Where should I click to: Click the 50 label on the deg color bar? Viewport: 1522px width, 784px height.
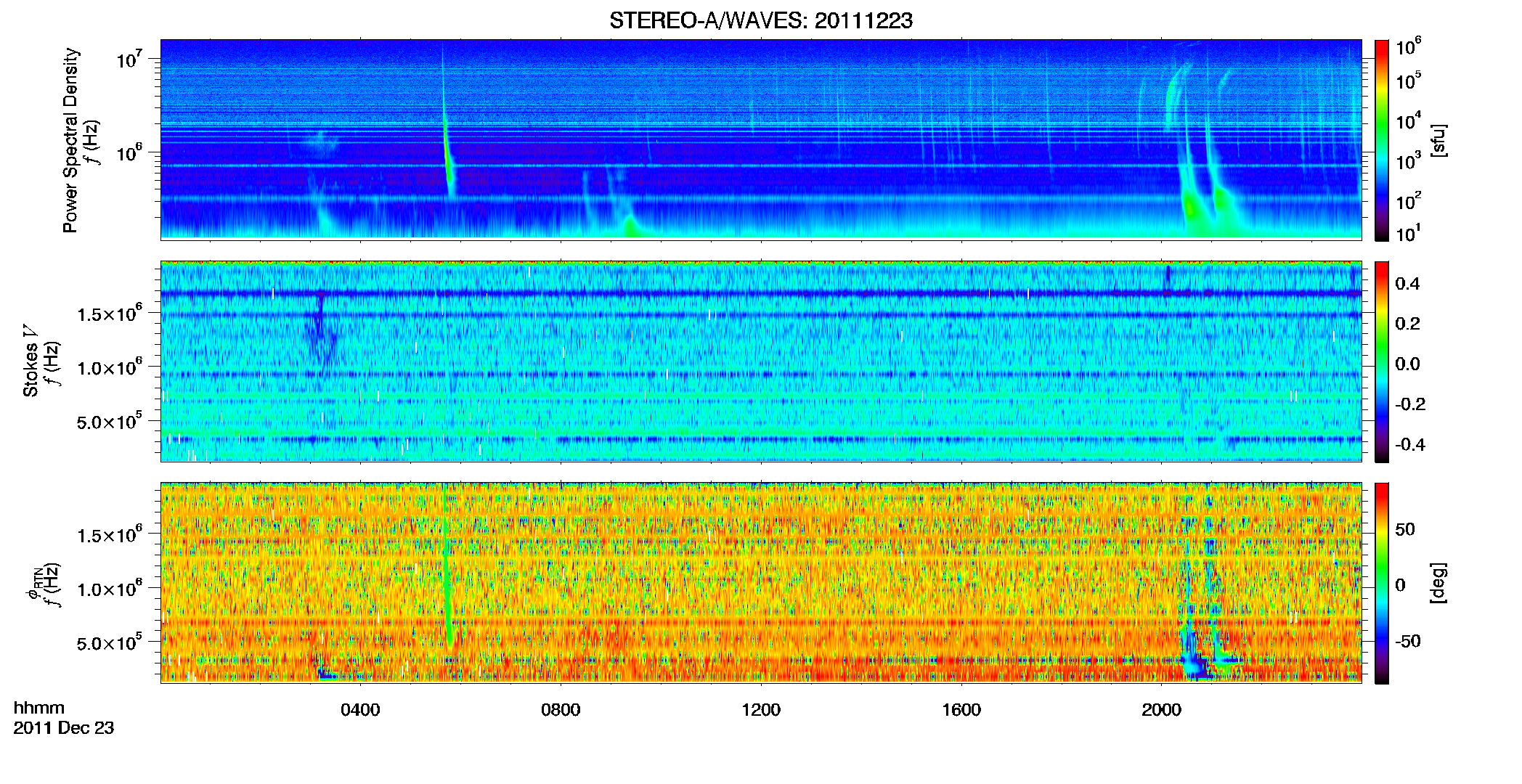coord(1405,529)
